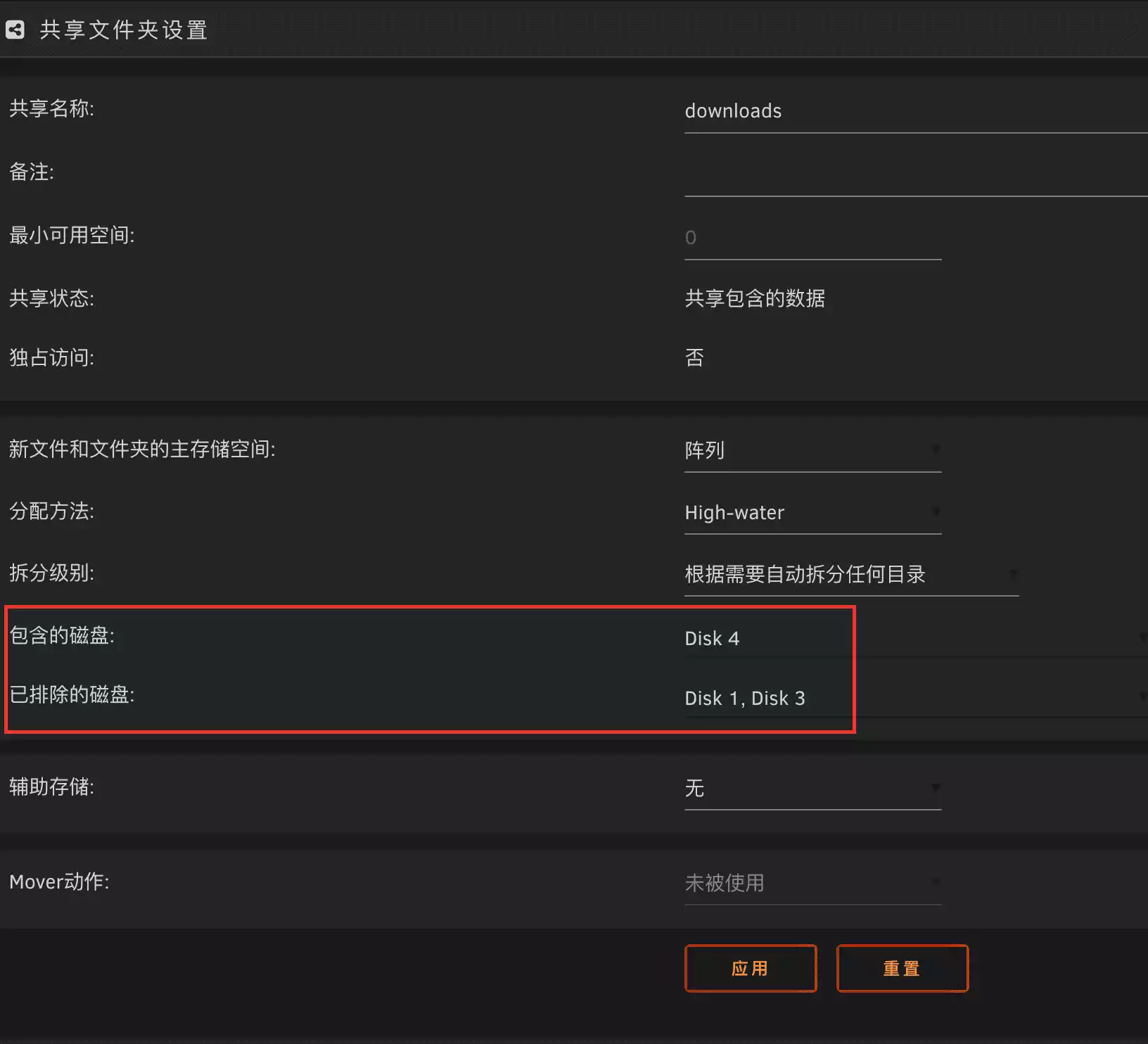Open the High-water allocation method dropdown
Screen dimensions: 1148x1044
812,513
